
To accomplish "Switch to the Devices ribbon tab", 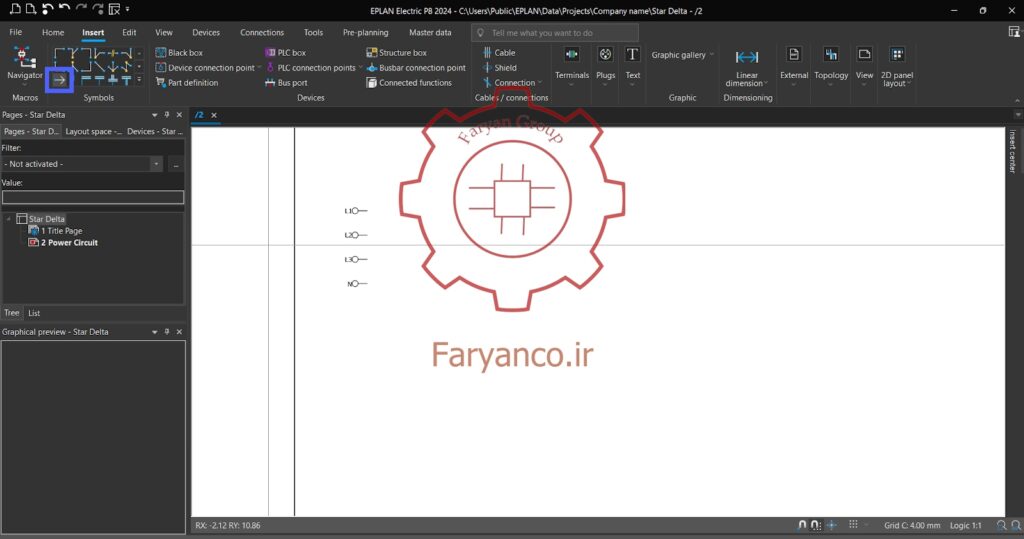I will [x=206, y=32].
